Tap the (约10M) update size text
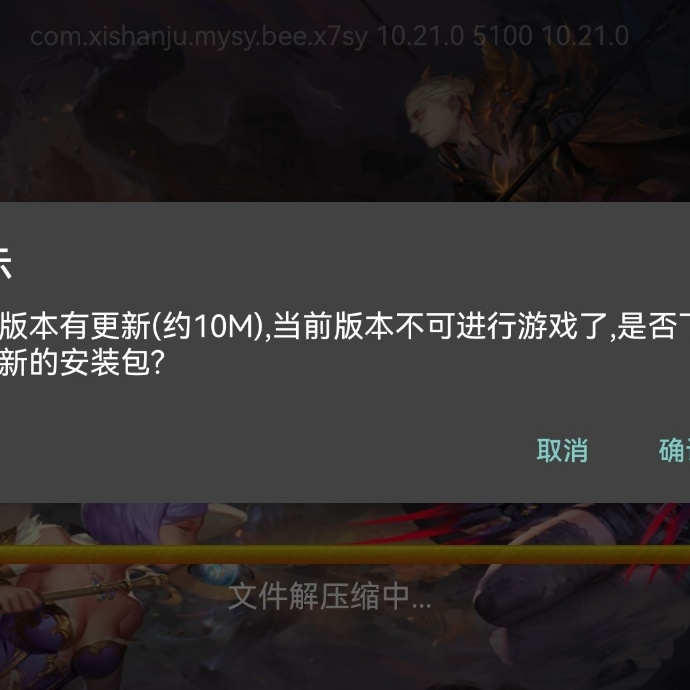The height and width of the screenshot is (690, 690). pos(208,327)
